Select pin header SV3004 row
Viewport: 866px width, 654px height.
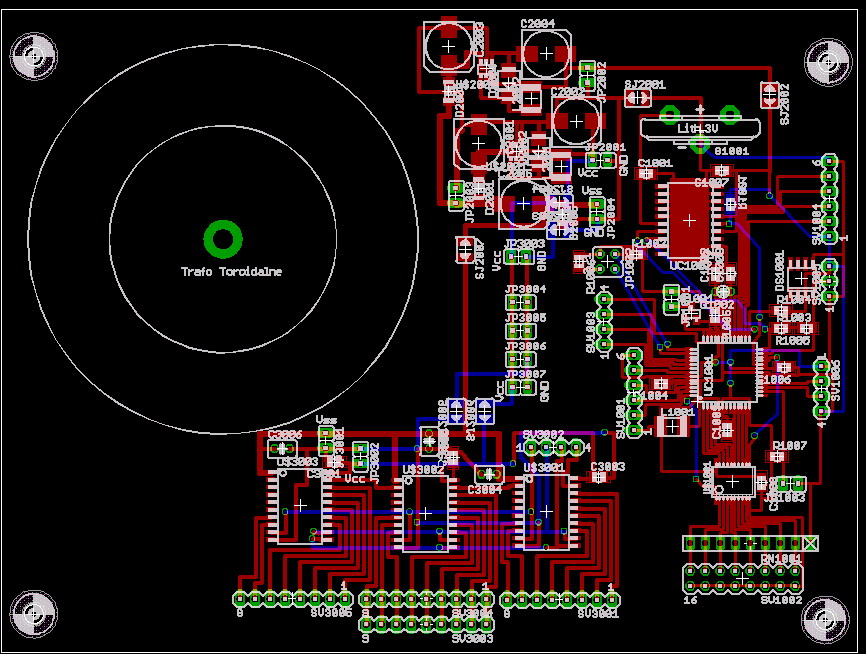tap(426, 599)
